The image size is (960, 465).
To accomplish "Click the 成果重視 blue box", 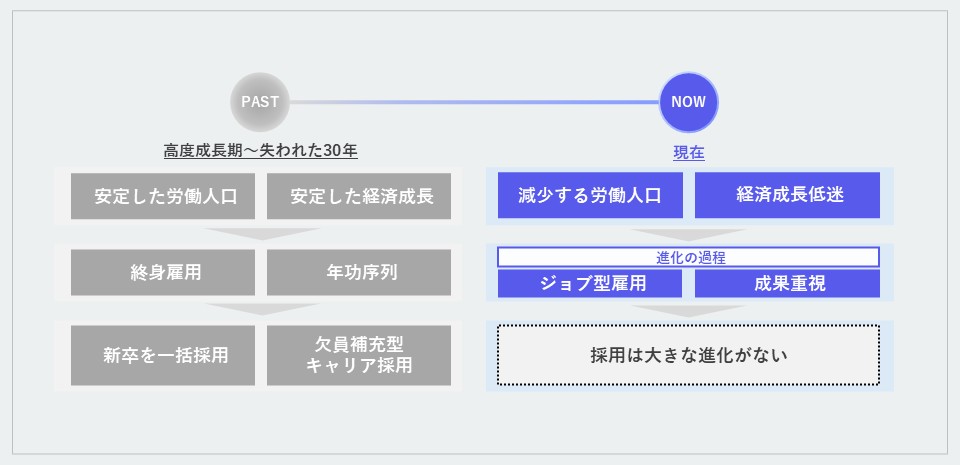I will coord(787,283).
